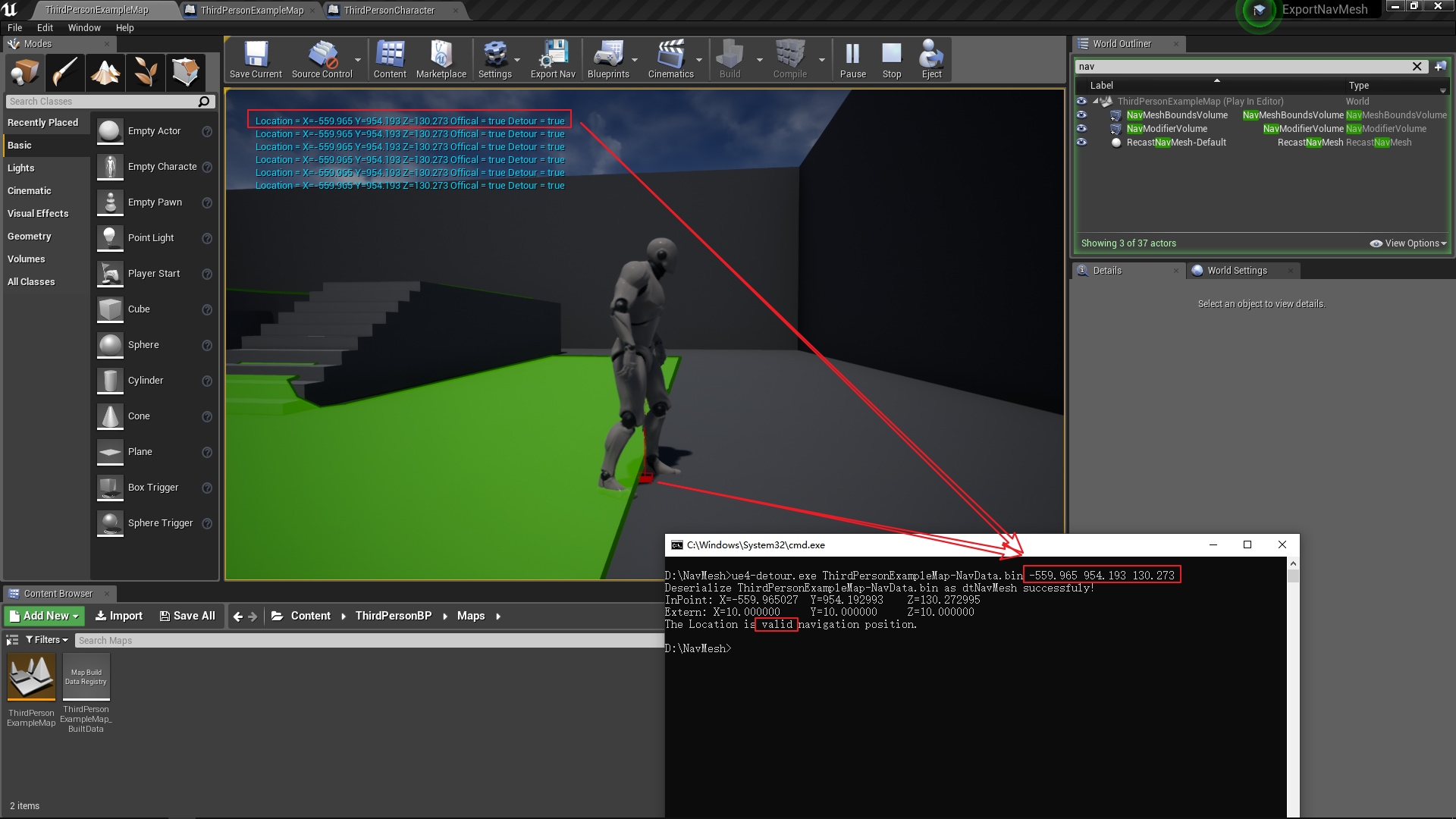Select the Paint mode brush icon
The width and height of the screenshot is (1456, 819).
[x=65, y=73]
